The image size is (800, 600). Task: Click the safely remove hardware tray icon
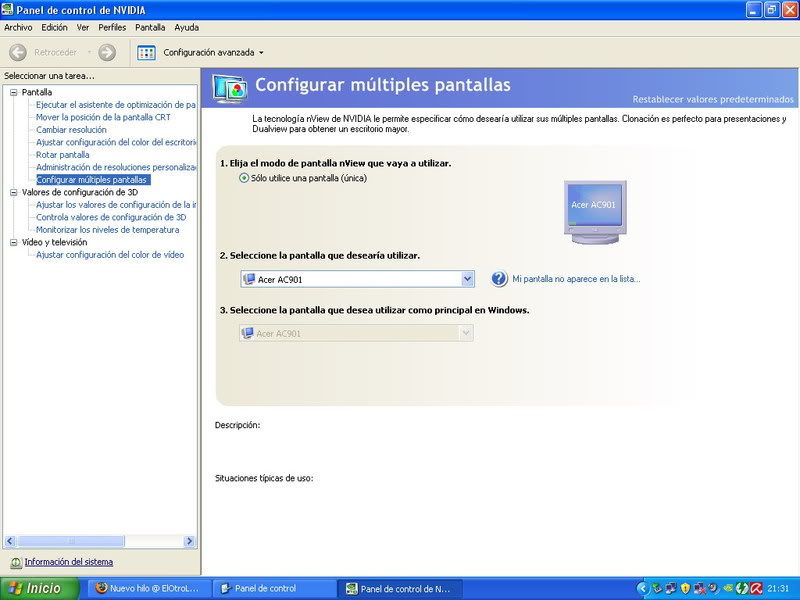657,588
